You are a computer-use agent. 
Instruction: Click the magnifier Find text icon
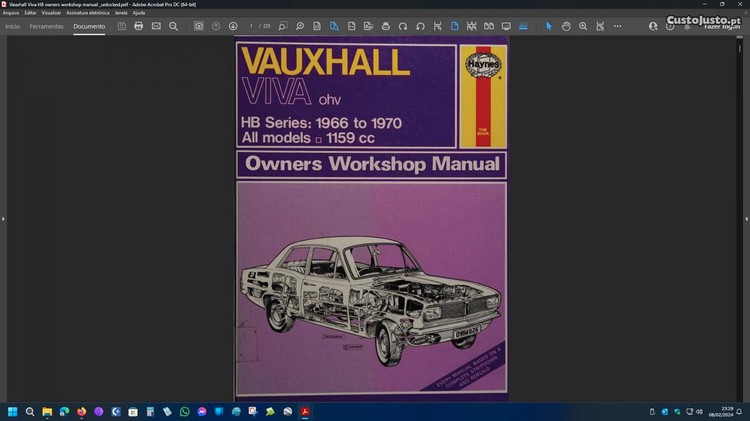click(x=173, y=26)
